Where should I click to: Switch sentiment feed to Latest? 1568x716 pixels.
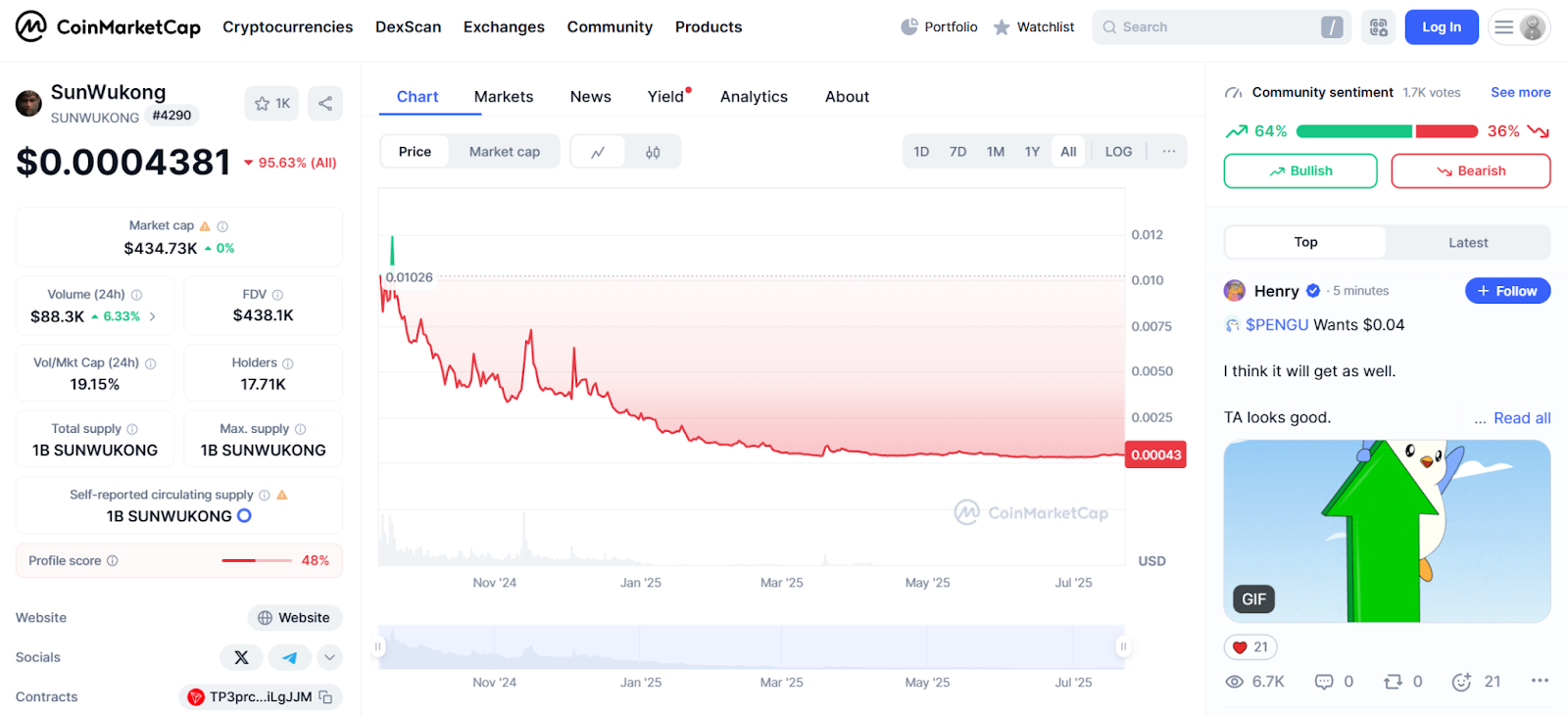point(1467,243)
